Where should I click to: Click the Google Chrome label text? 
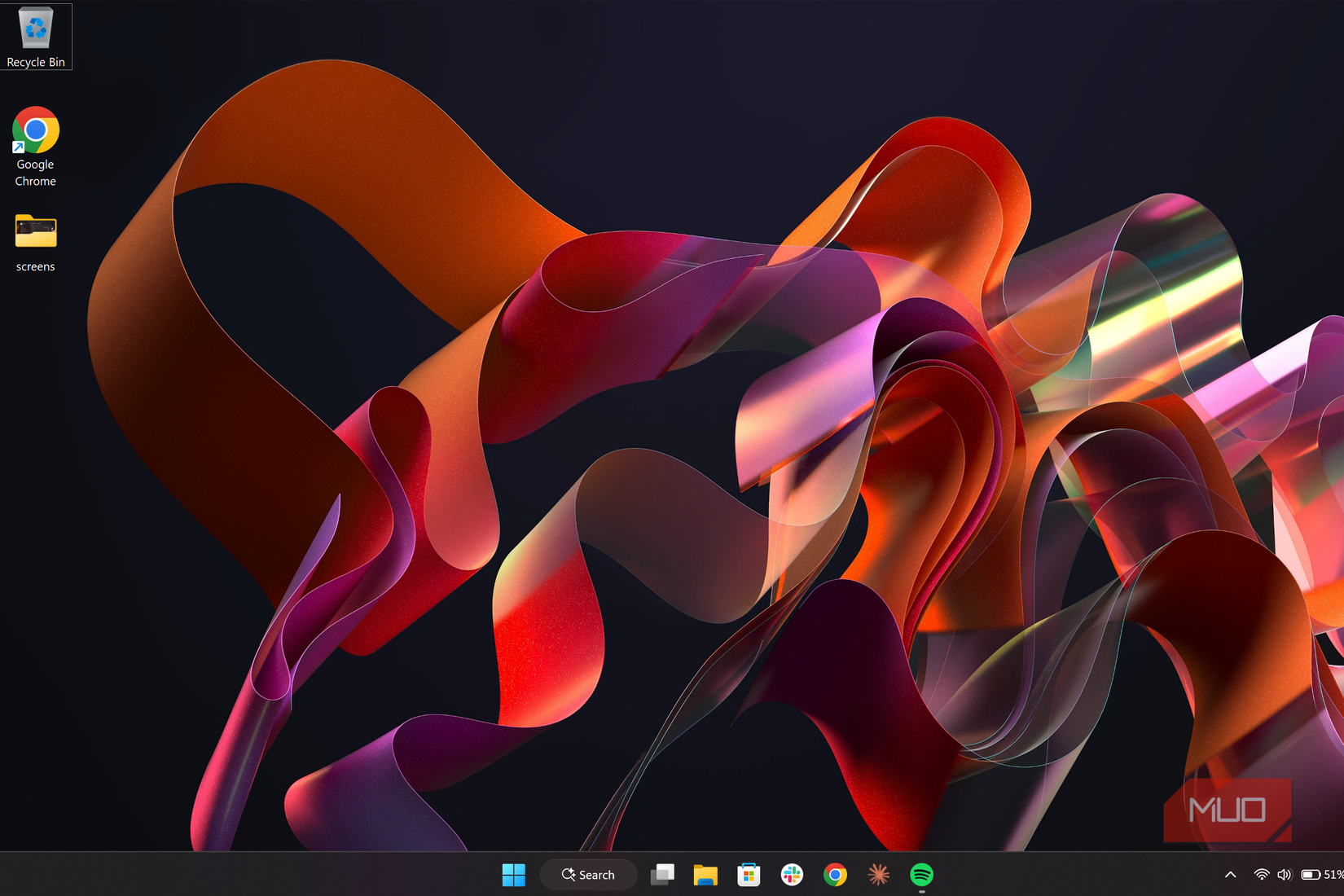pyautogui.click(x=36, y=173)
